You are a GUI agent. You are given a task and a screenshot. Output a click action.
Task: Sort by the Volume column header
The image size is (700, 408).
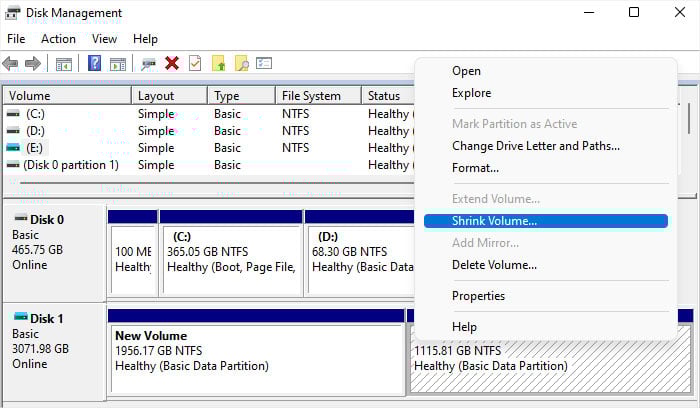(x=67, y=96)
